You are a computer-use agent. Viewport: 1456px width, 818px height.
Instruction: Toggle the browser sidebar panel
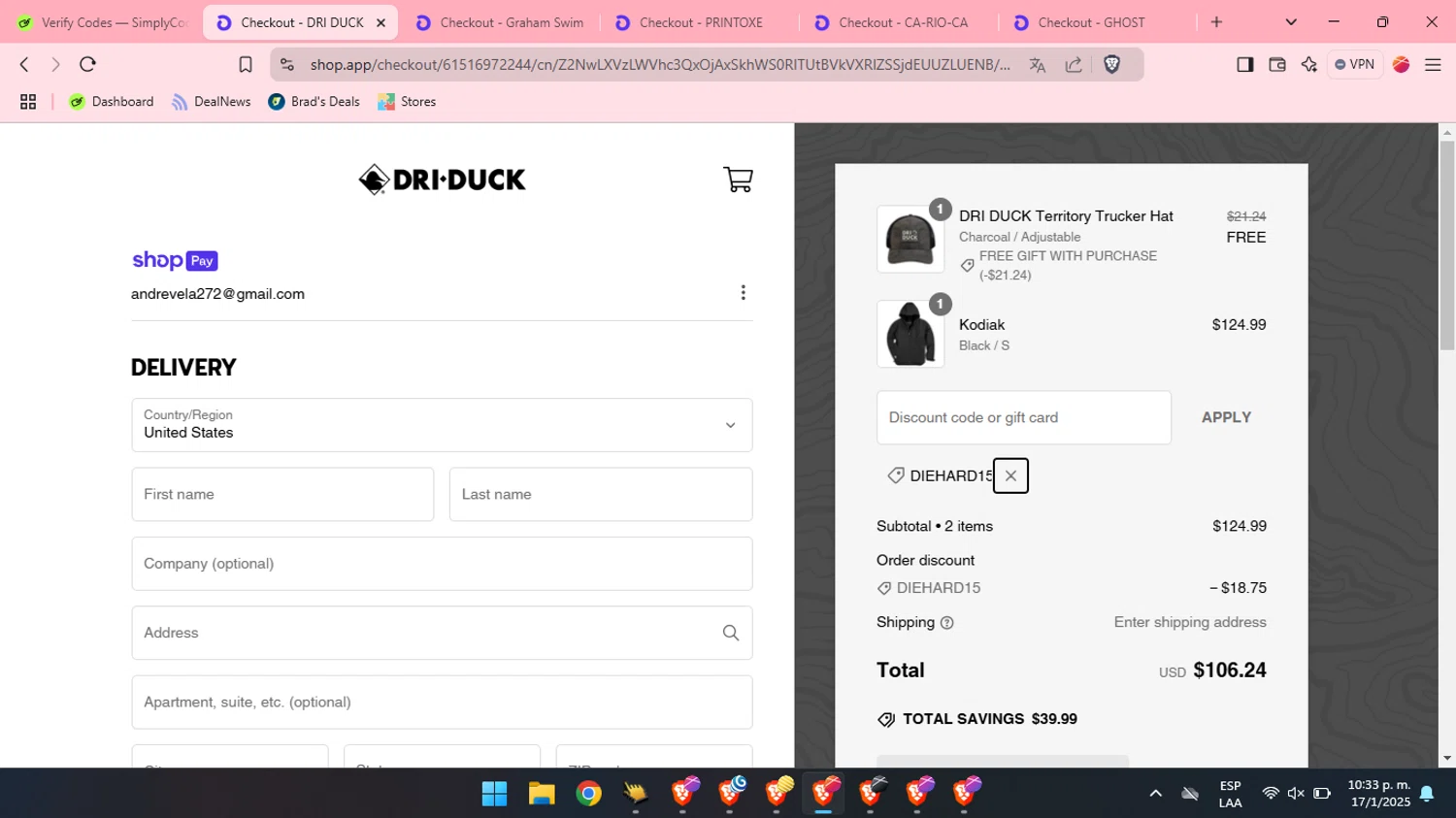click(1244, 64)
